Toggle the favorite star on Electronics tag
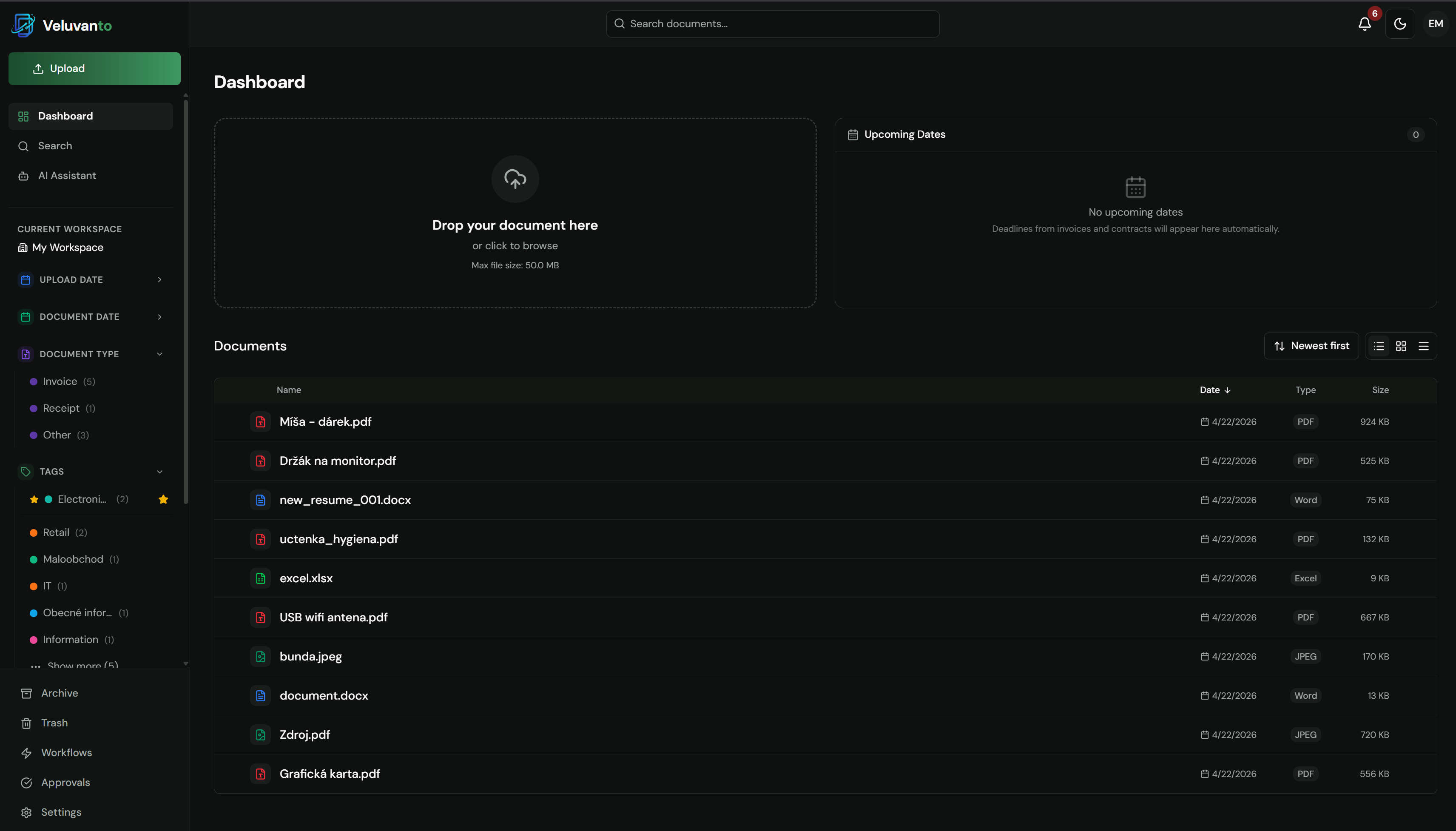This screenshot has width=1456, height=831. click(163, 499)
